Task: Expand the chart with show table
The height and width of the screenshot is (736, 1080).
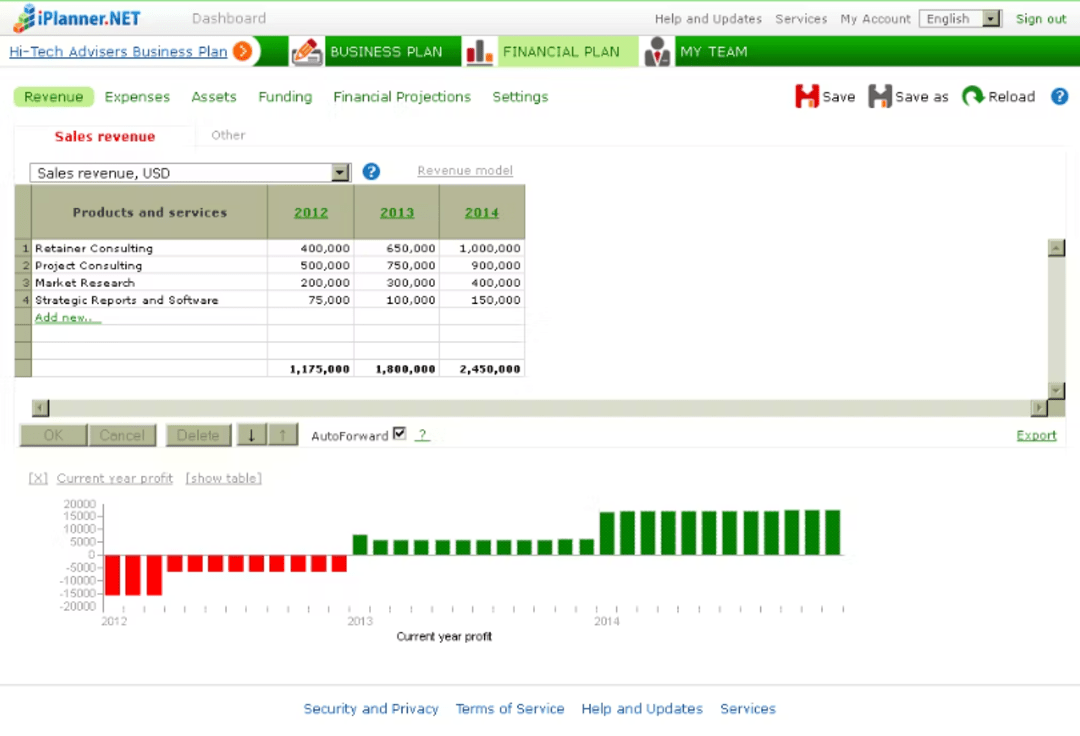Action: pos(223,478)
